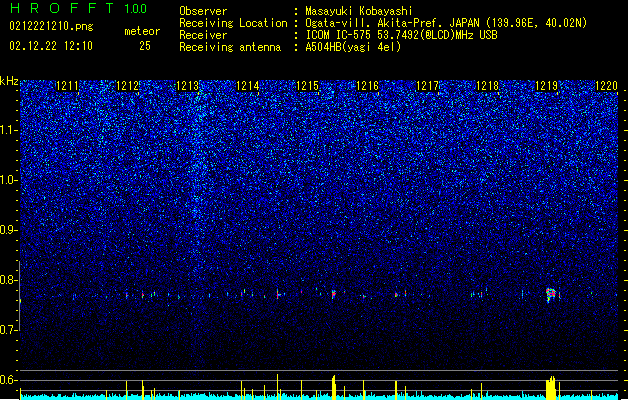This screenshot has width=629, height=400.
Task: Select the 0.9 kHz axis label
Action: point(9,230)
